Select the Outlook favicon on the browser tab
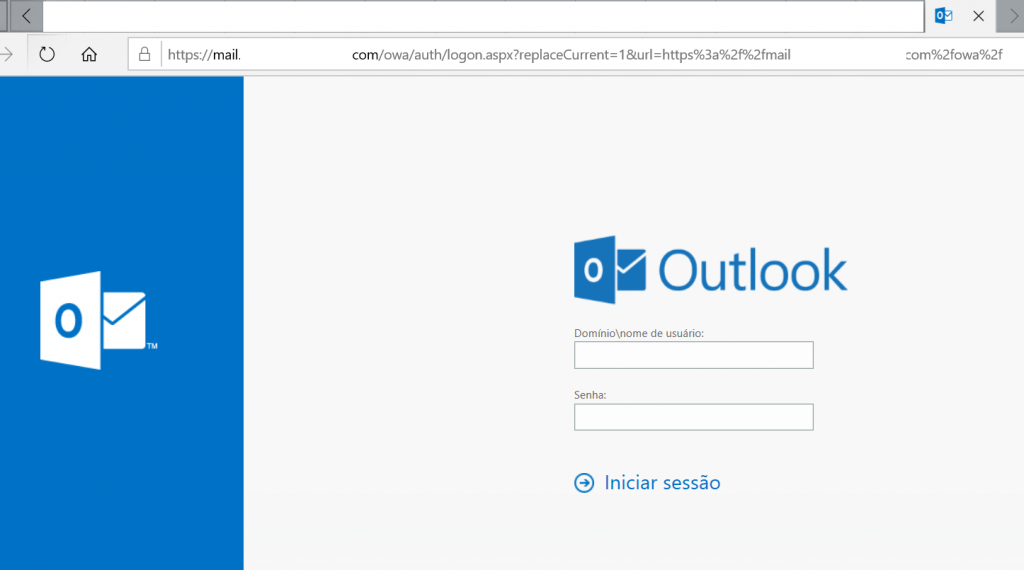Viewport: 1024px width, 570px height. (x=943, y=16)
